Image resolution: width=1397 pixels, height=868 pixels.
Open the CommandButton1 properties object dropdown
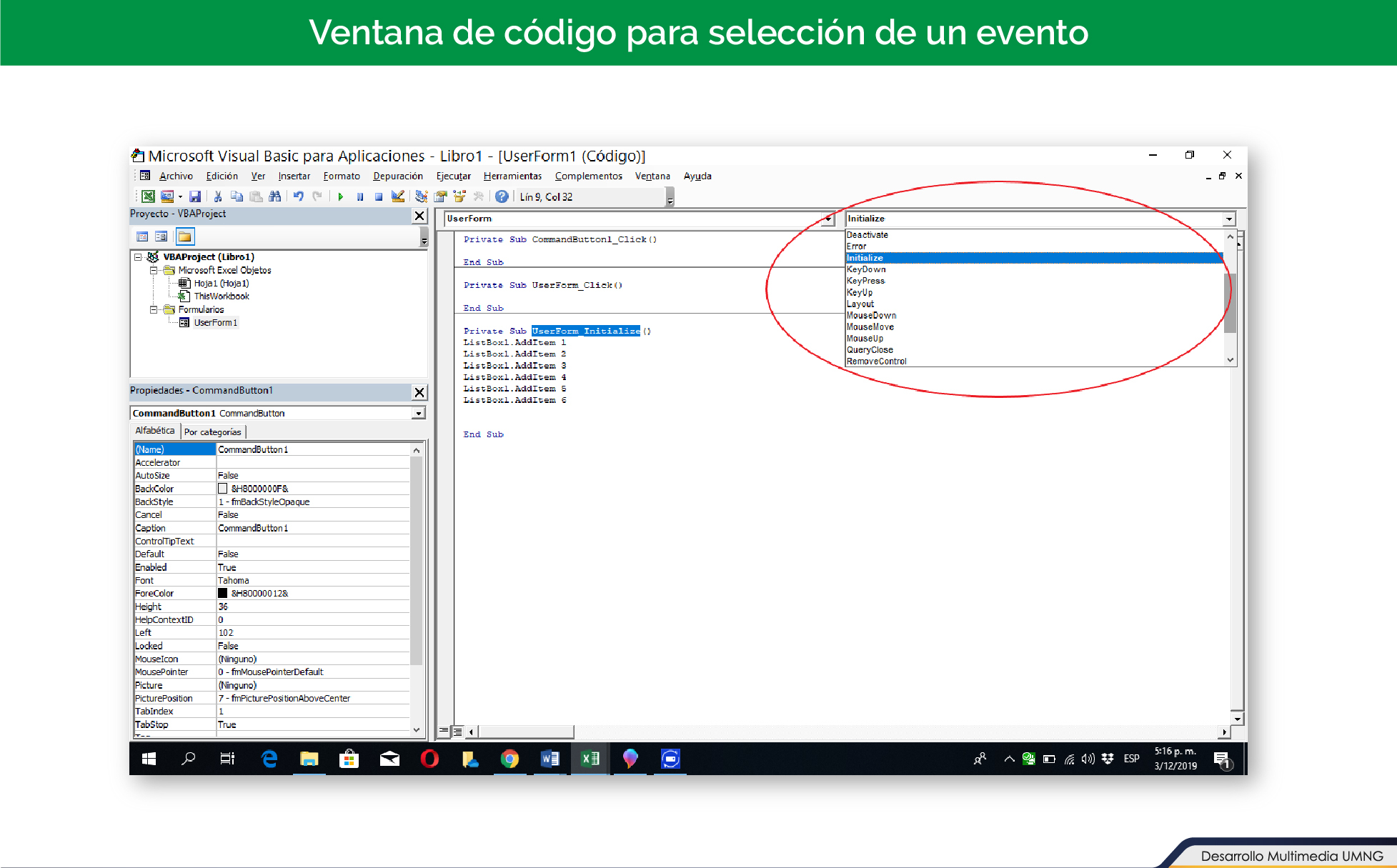click(x=419, y=413)
